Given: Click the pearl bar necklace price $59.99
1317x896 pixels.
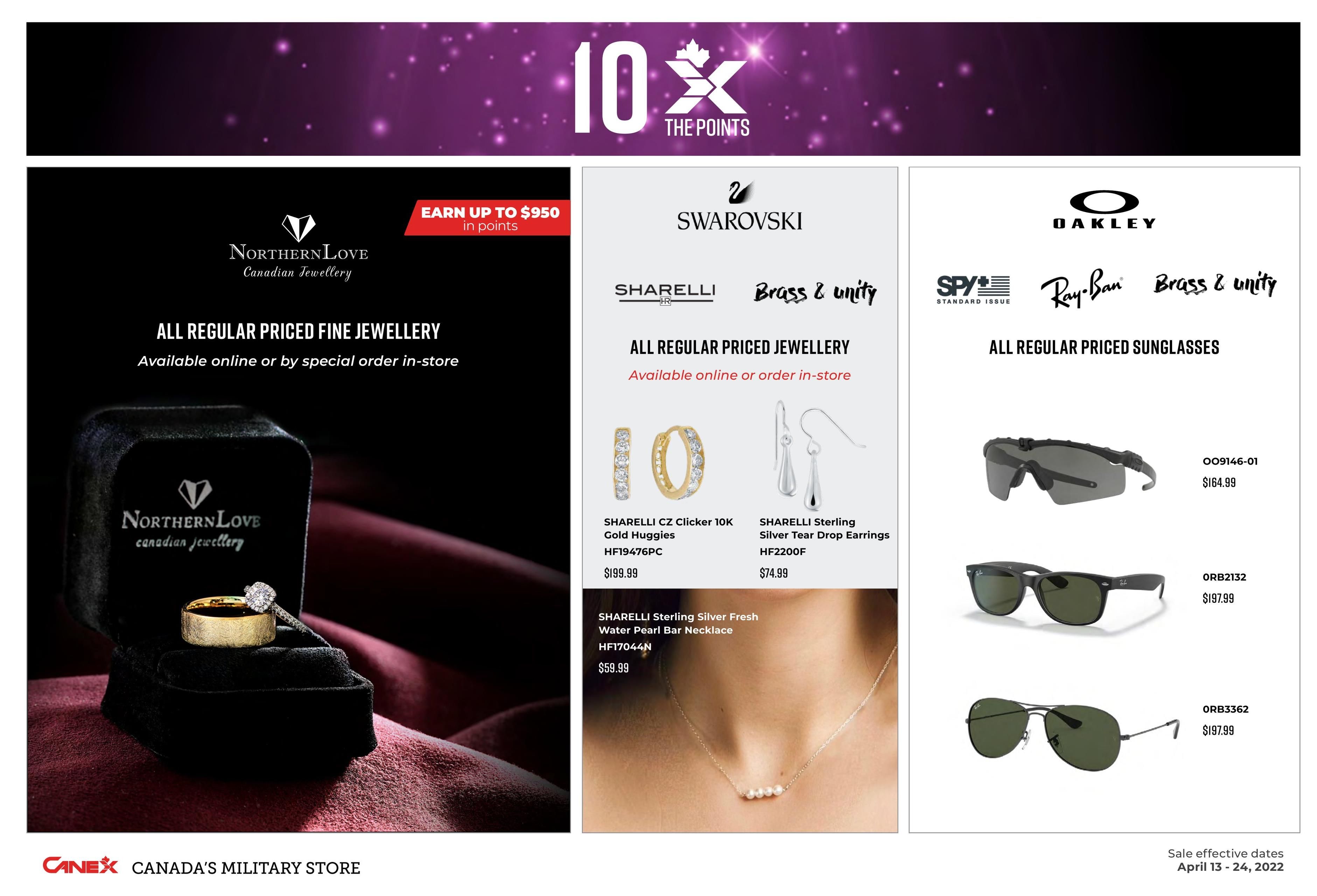Looking at the screenshot, I should (x=613, y=667).
